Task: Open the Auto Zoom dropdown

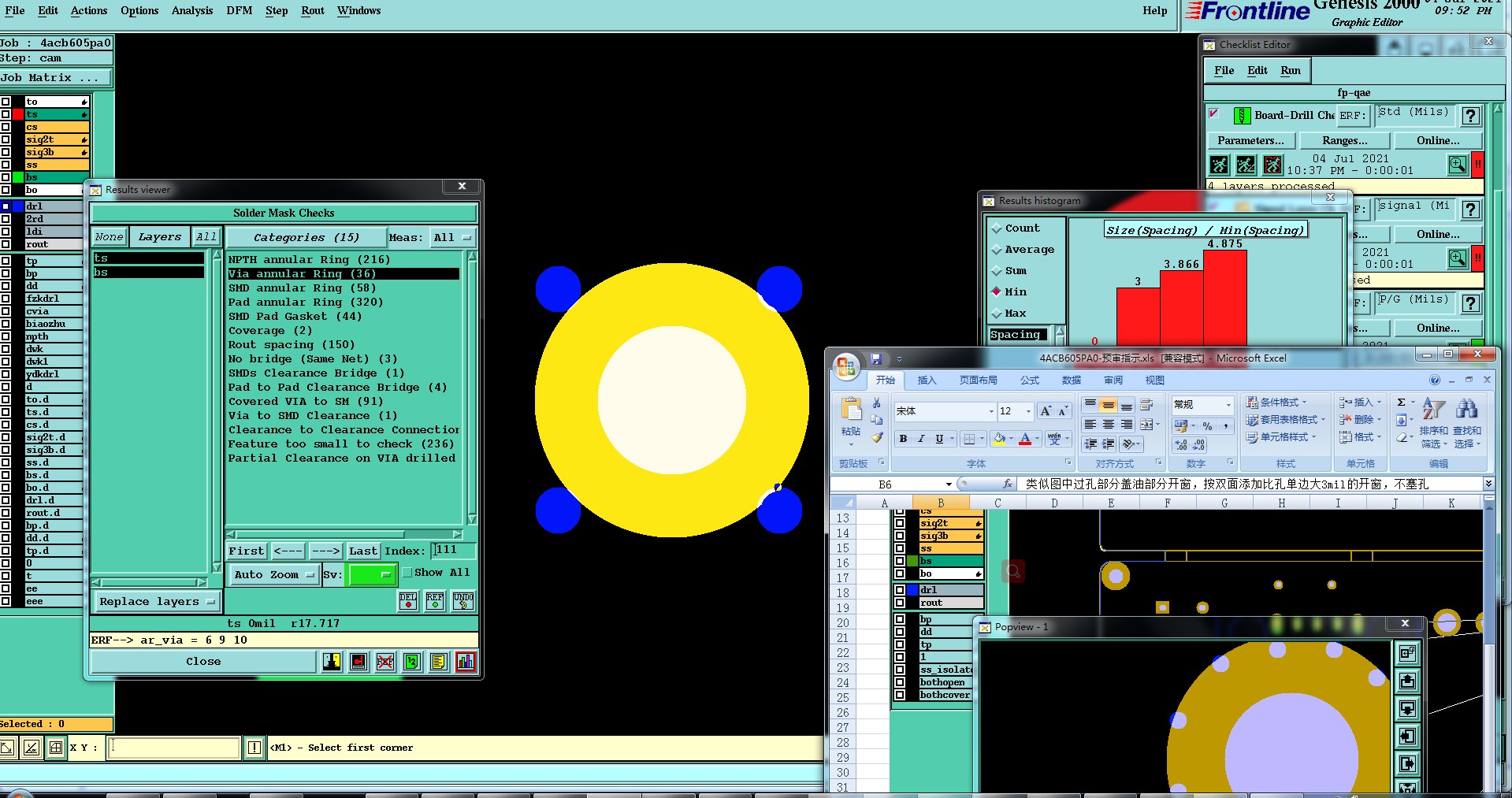Action: [274, 574]
